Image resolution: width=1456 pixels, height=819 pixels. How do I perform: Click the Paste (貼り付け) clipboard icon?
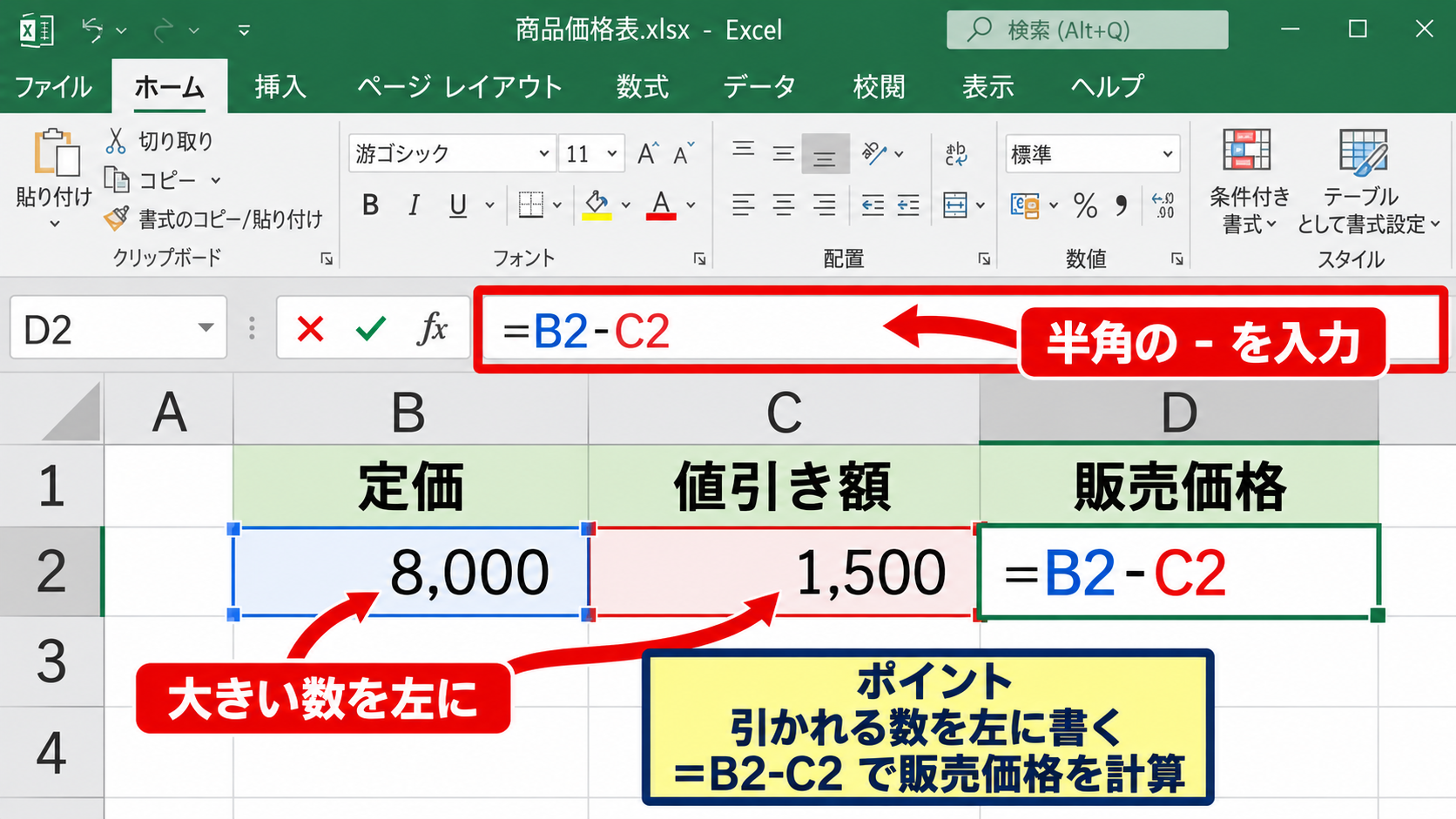click(57, 153)
